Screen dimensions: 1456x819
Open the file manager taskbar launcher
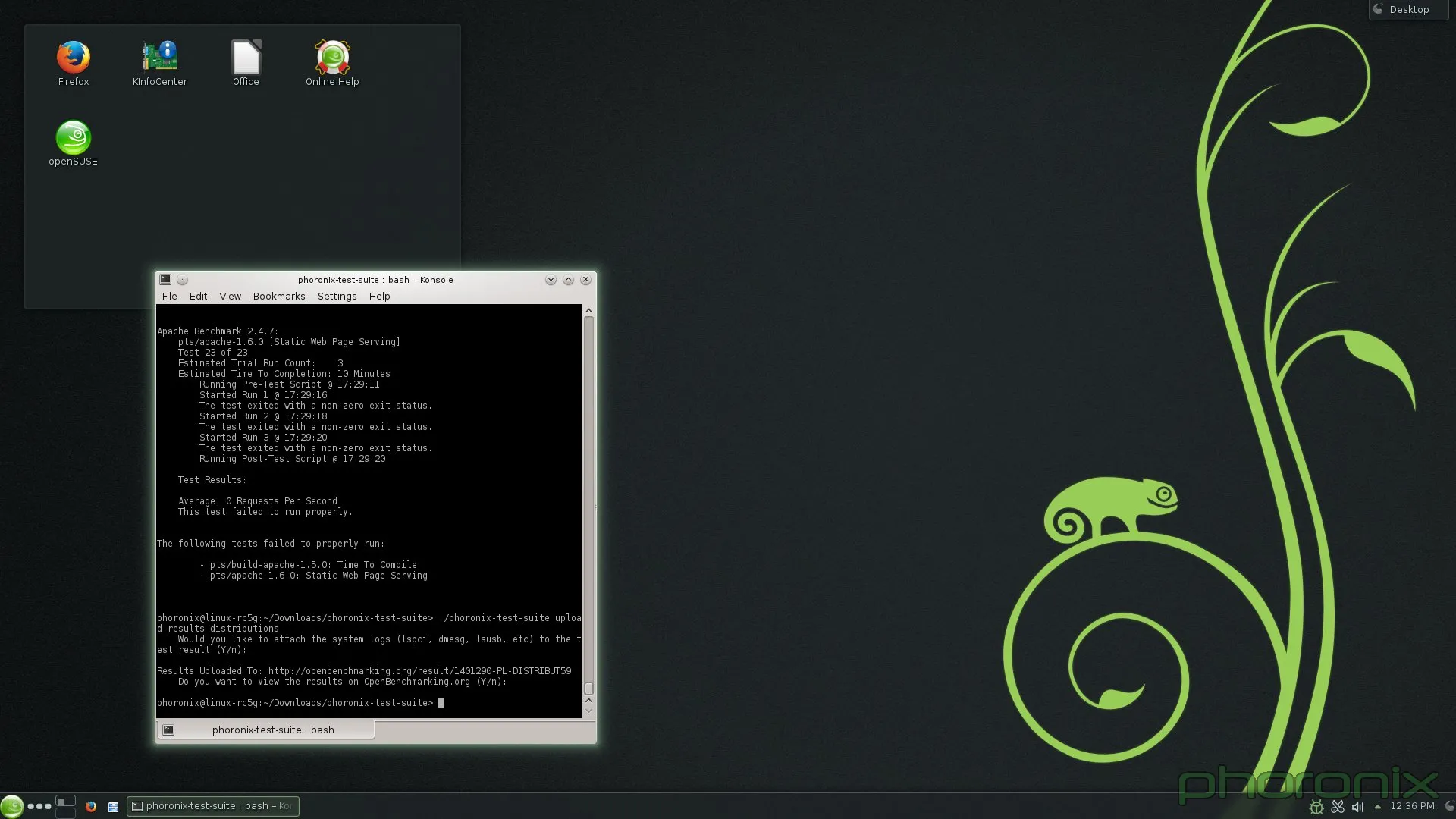click(x=113, y=807)
